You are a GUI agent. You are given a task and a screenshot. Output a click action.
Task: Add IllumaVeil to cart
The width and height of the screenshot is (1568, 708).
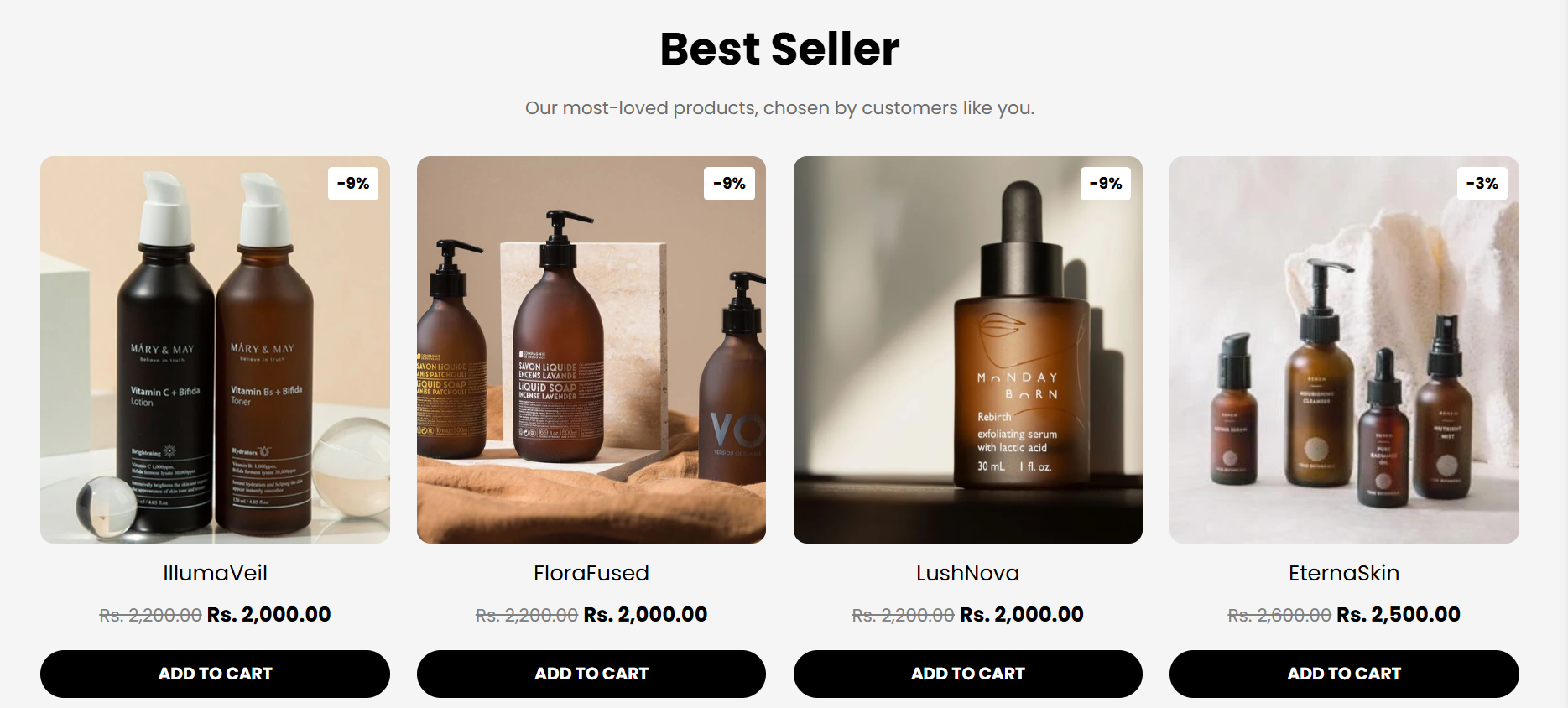215,674
